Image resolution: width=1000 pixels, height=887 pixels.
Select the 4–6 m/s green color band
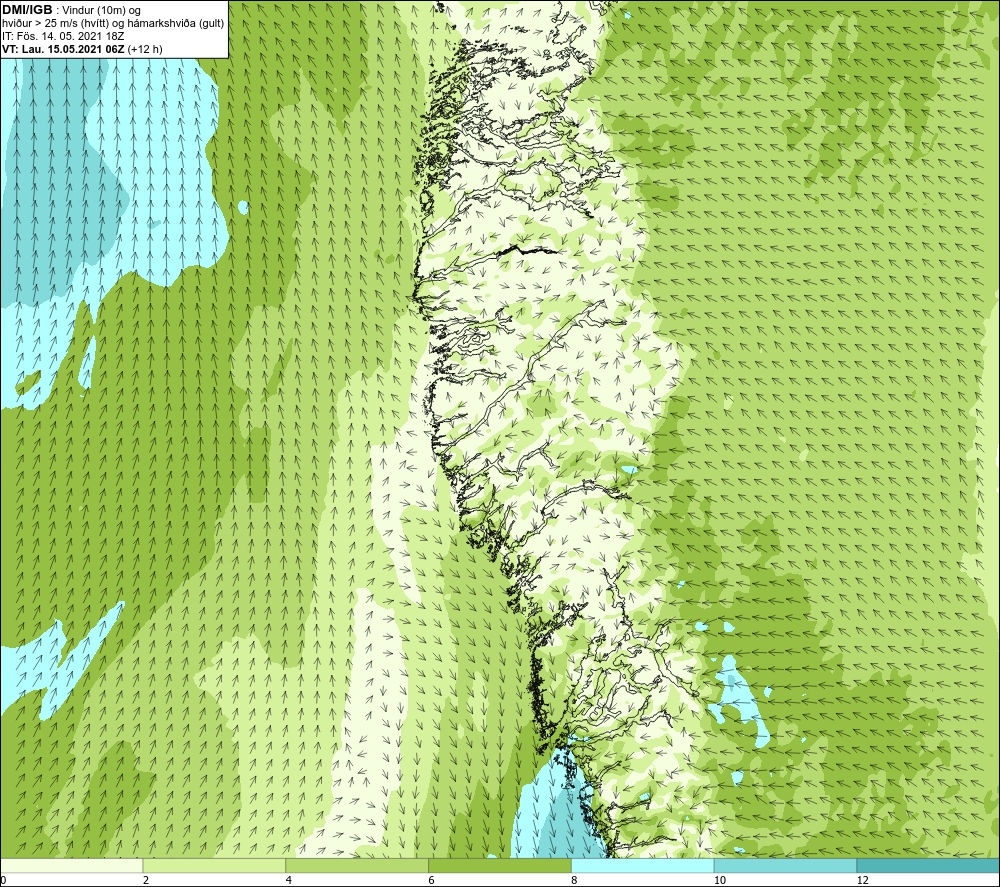click(x=357, y=865)
